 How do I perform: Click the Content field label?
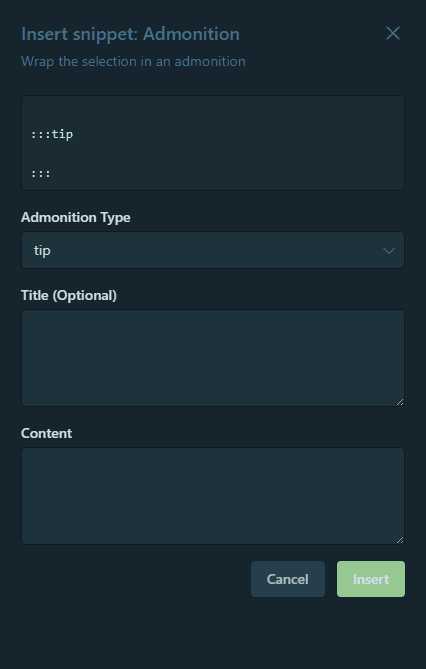tap(47, 433)
